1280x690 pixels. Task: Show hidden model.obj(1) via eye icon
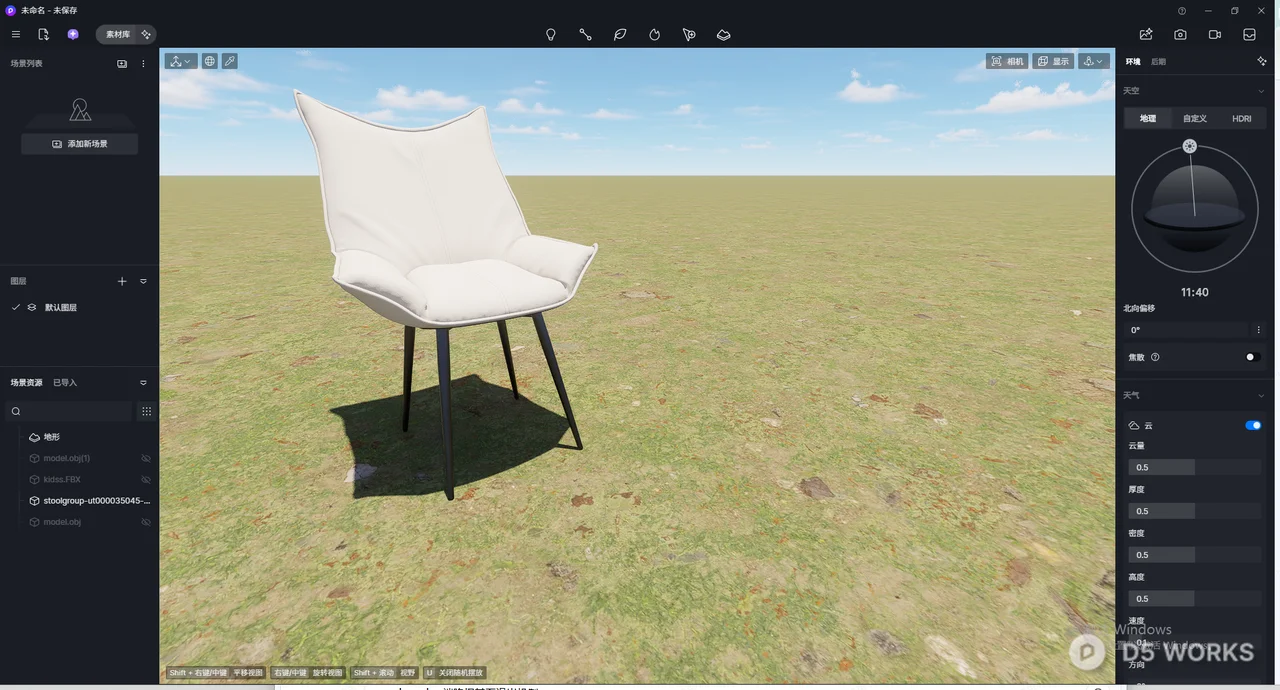click(x=146, y=458)
